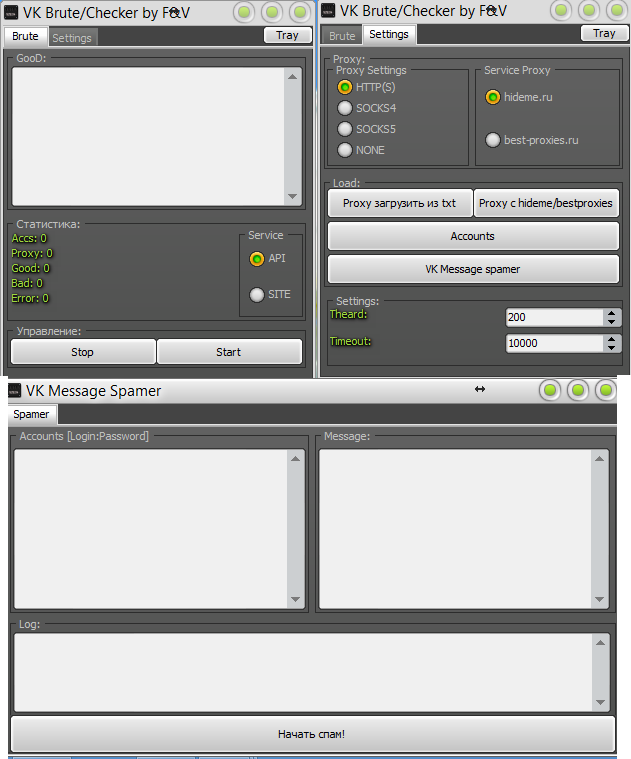
Task: Switch to the inactive Settings tab beside Brute
Action: (72, 38)
